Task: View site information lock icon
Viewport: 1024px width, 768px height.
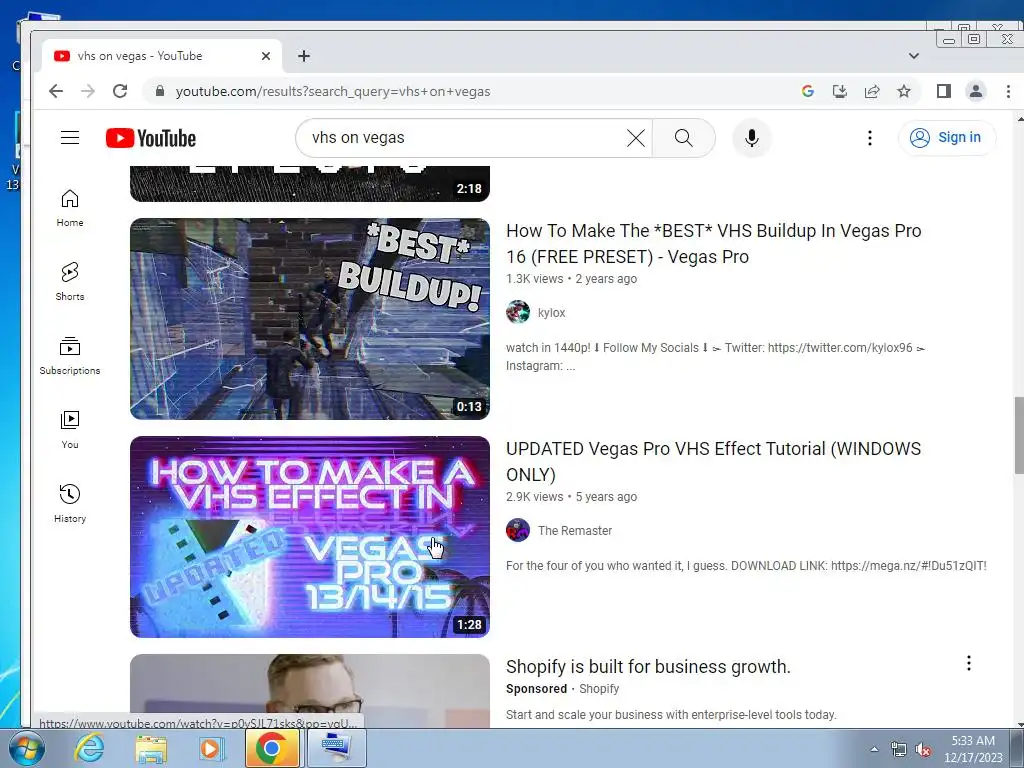Action: pos(160,91)
